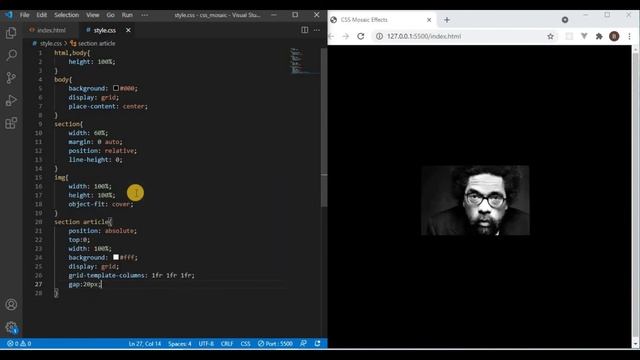Open the Extensions view
Screen dimensions: 640x360
tap(11, 122)
